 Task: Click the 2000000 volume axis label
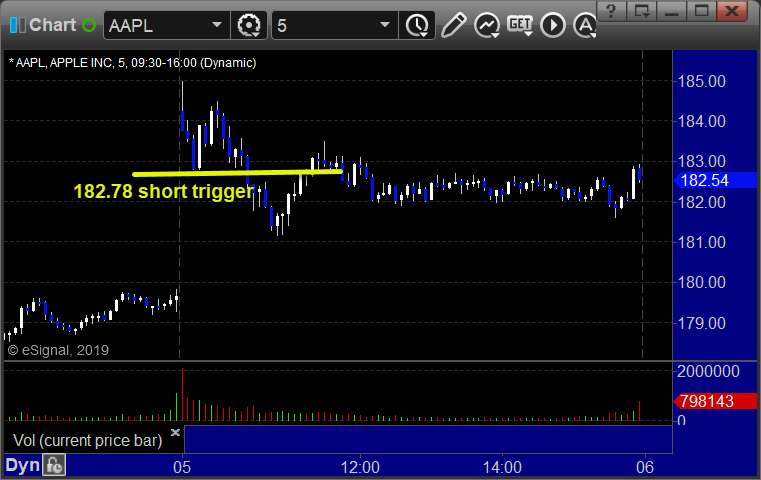pyautogui.click(x=708, y=371)
